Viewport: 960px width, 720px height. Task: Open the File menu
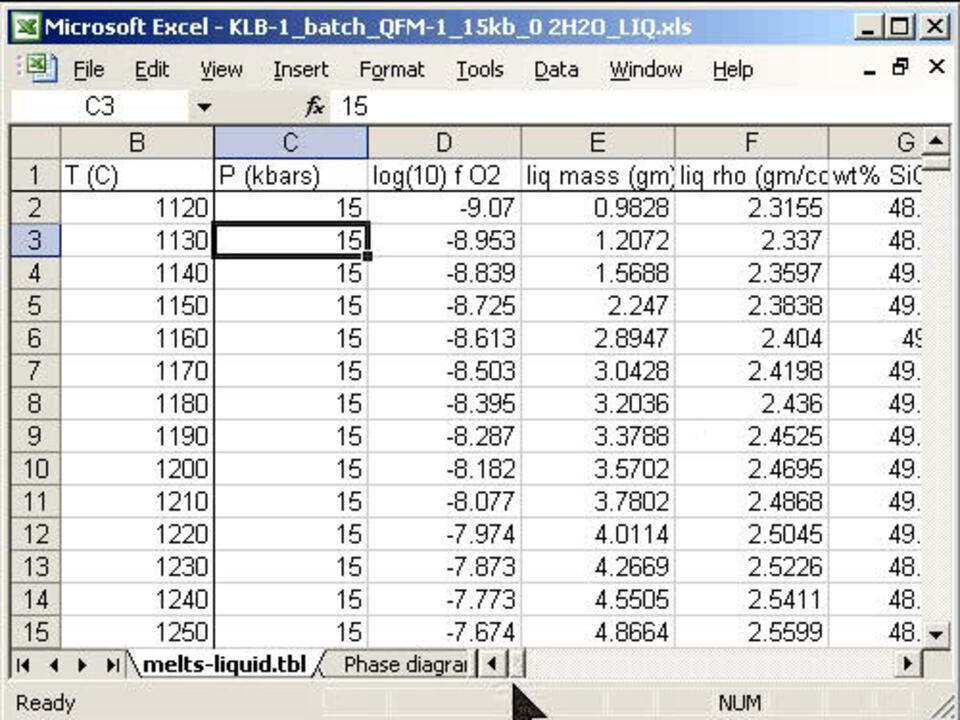(88, 70)
